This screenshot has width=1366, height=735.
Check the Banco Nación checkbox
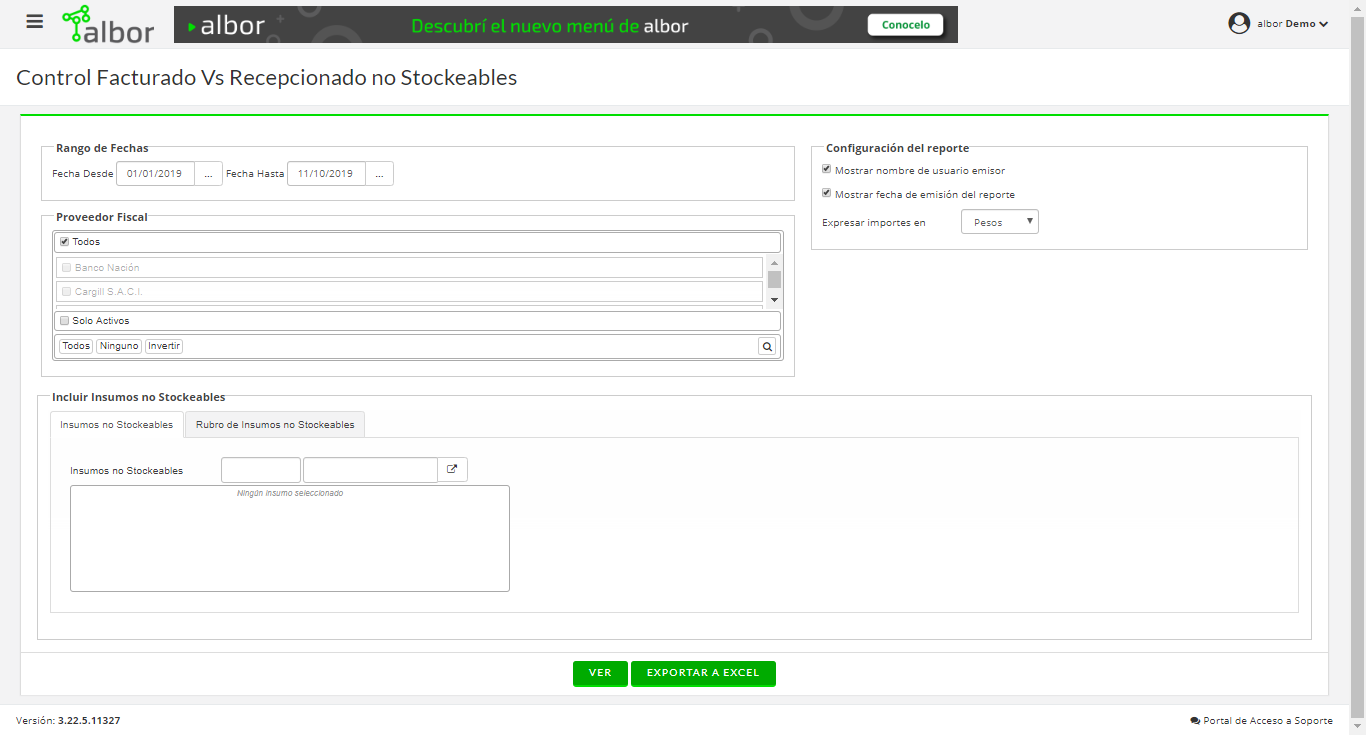(66, 268)
